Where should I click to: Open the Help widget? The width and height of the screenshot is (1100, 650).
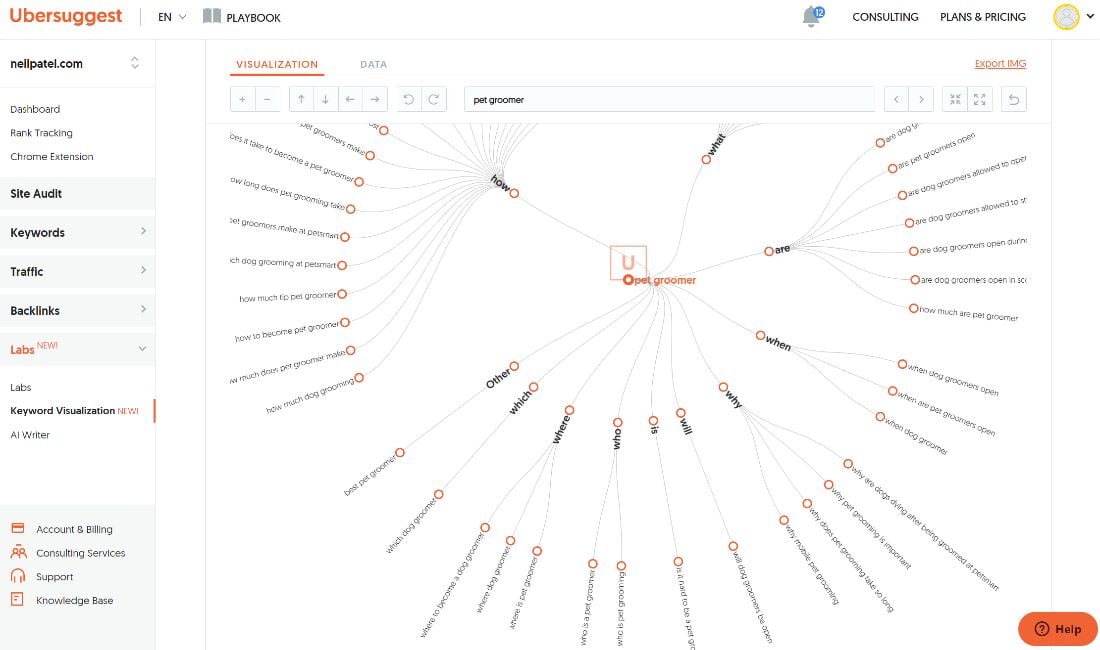click(x=1057, y=629)
